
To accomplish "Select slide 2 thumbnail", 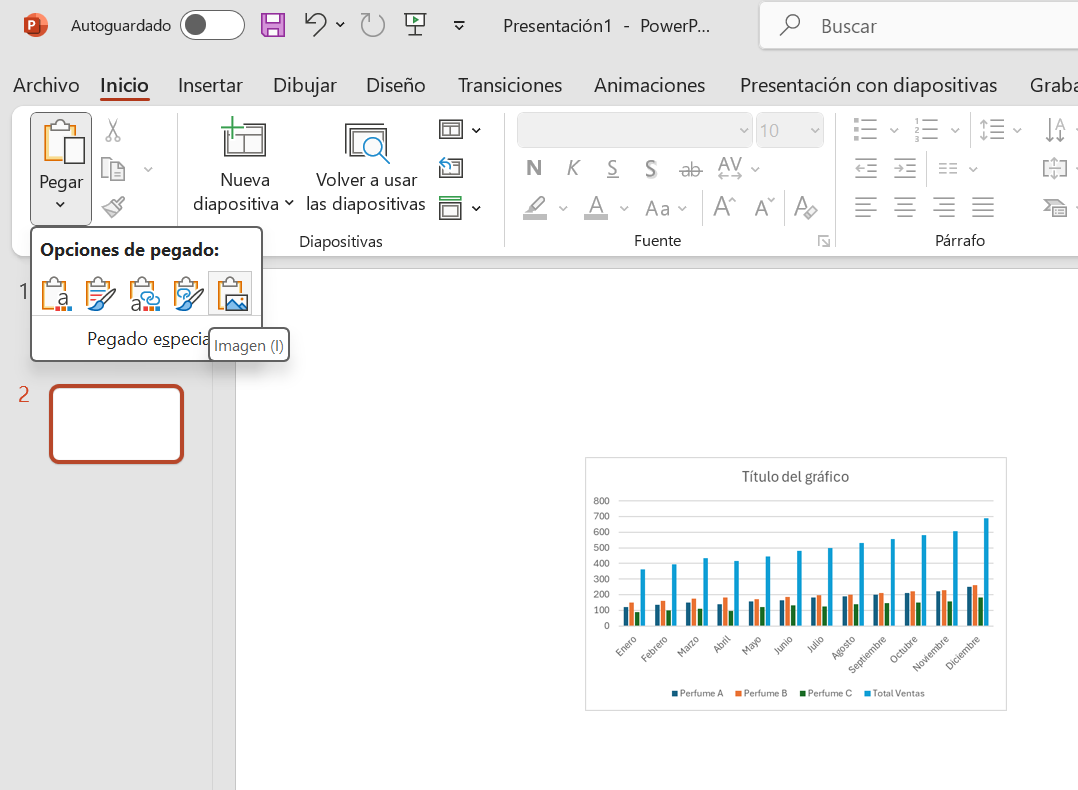I will [x=117, y=424].
